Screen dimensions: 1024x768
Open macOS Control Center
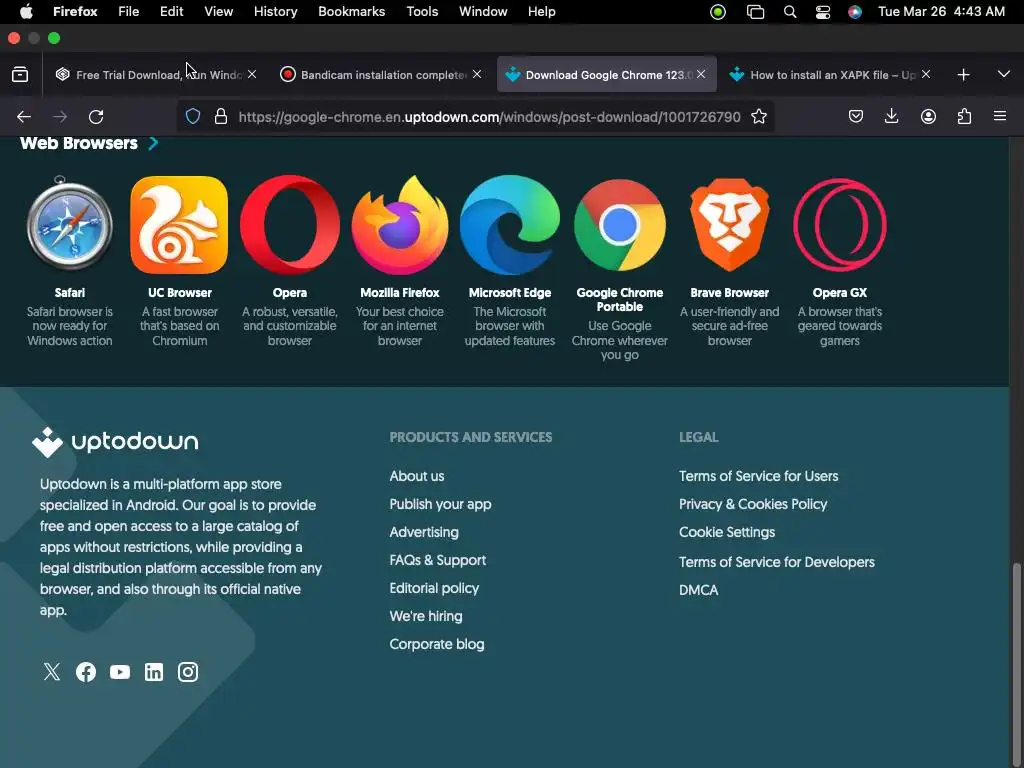click(823, 12)
